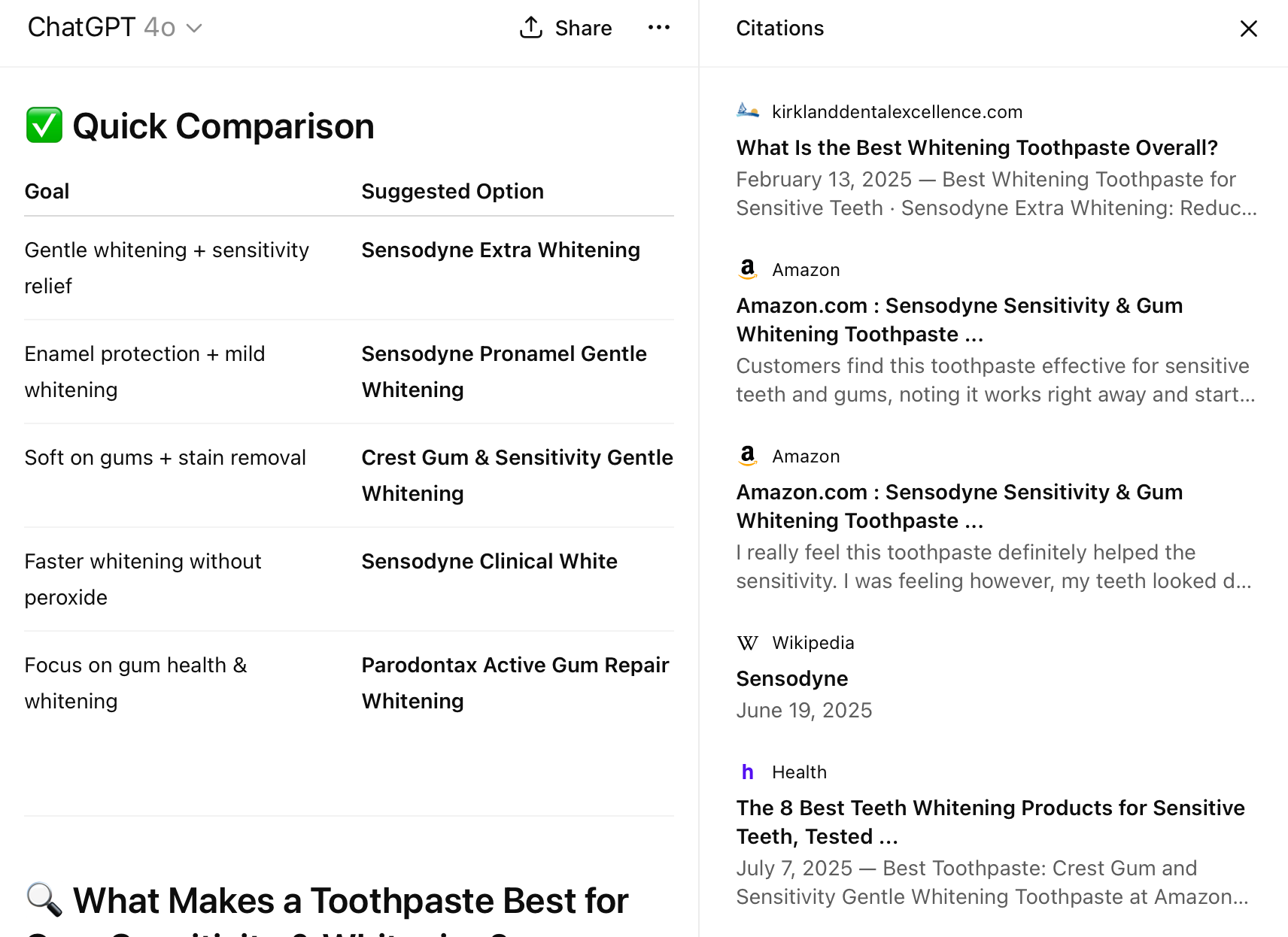
Task: Click the Citations panel heading
Action: [779, 29]
